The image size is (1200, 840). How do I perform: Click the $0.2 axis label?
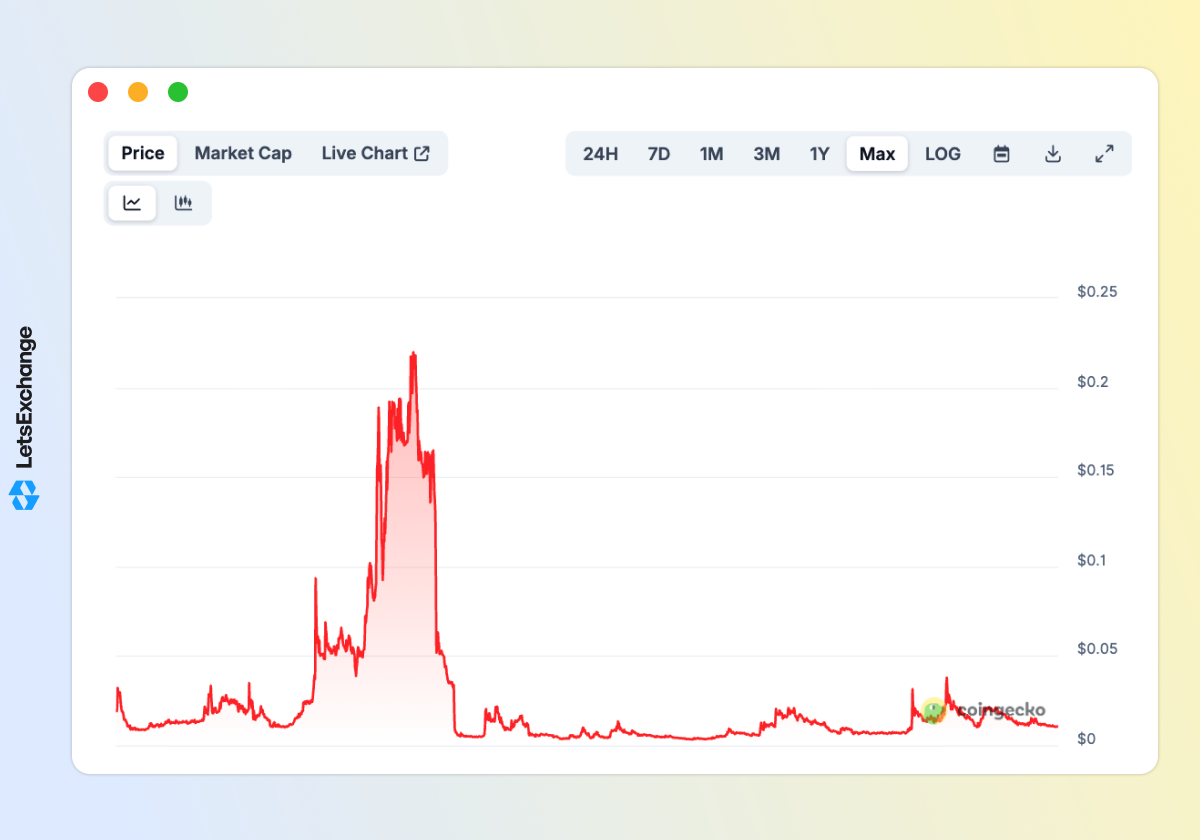1093,382
